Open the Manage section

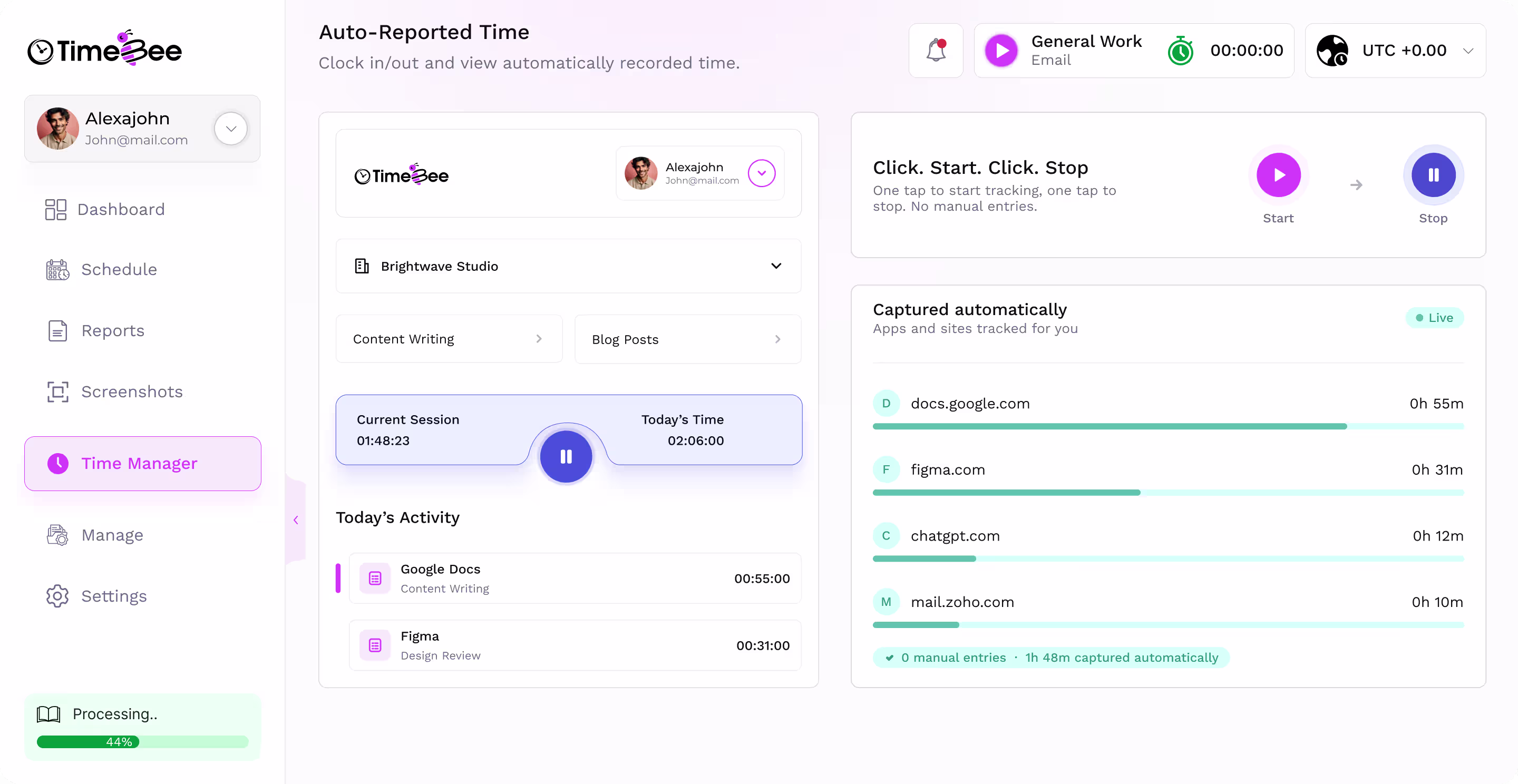click(94, 535)
